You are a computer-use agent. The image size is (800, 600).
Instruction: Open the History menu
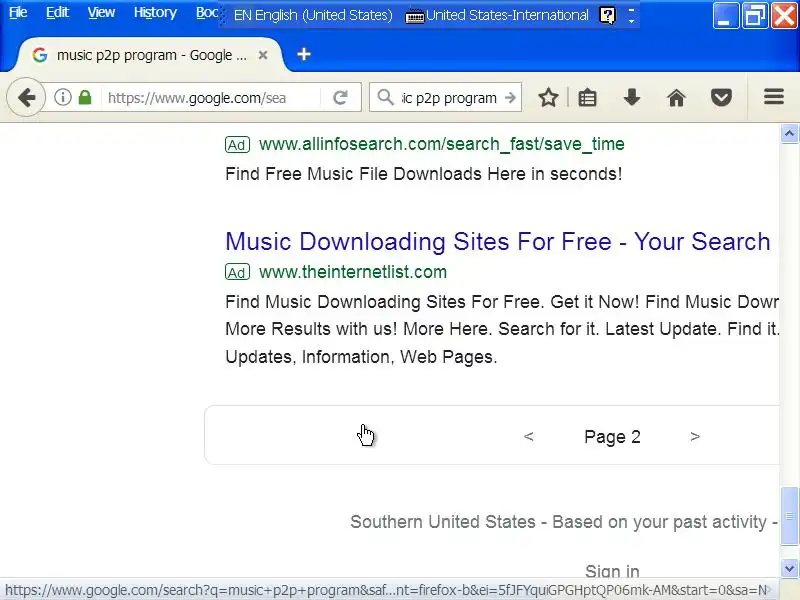click(x=155, y=12)
